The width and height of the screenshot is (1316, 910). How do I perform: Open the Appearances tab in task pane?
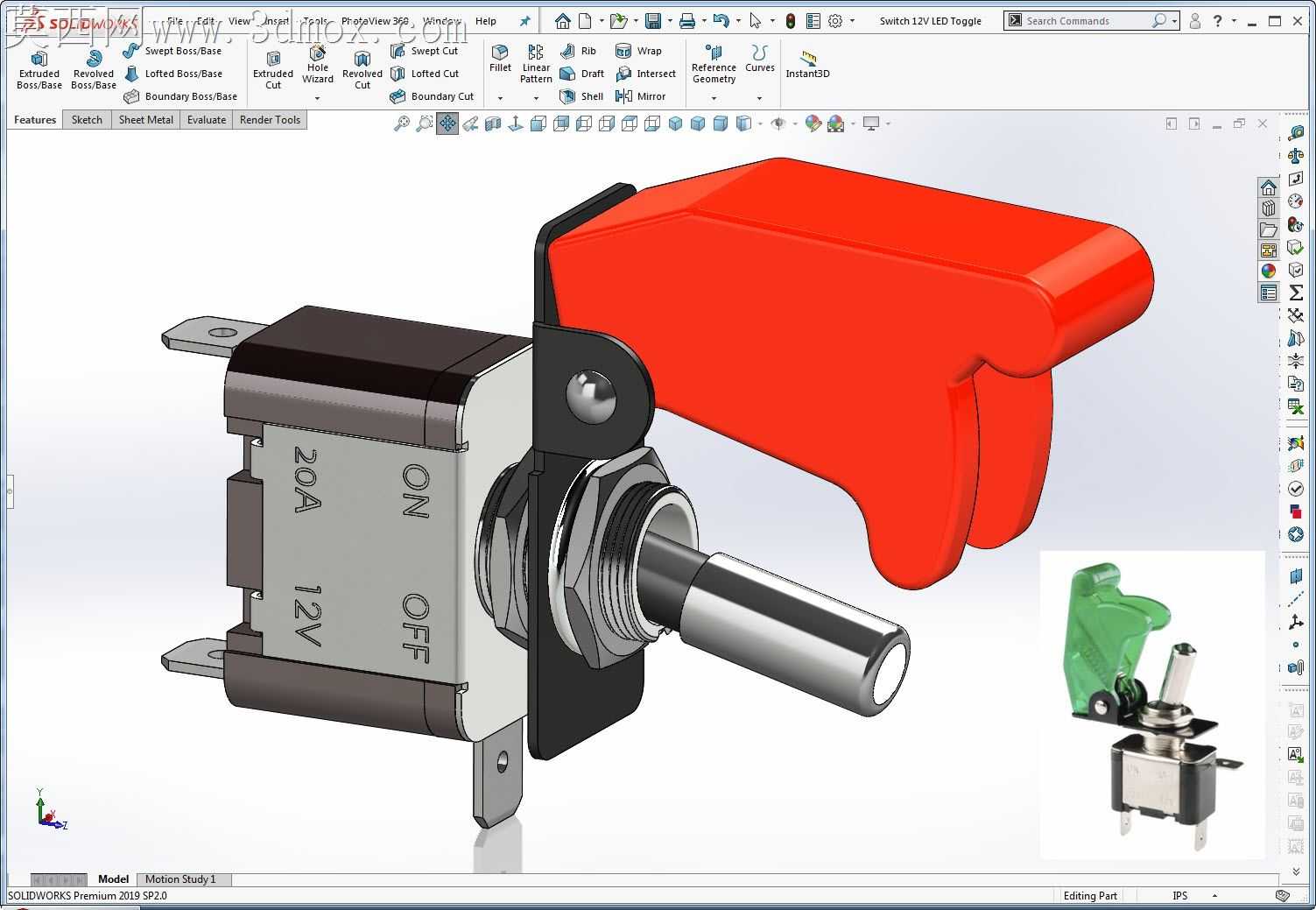(x=1269, y=272)
